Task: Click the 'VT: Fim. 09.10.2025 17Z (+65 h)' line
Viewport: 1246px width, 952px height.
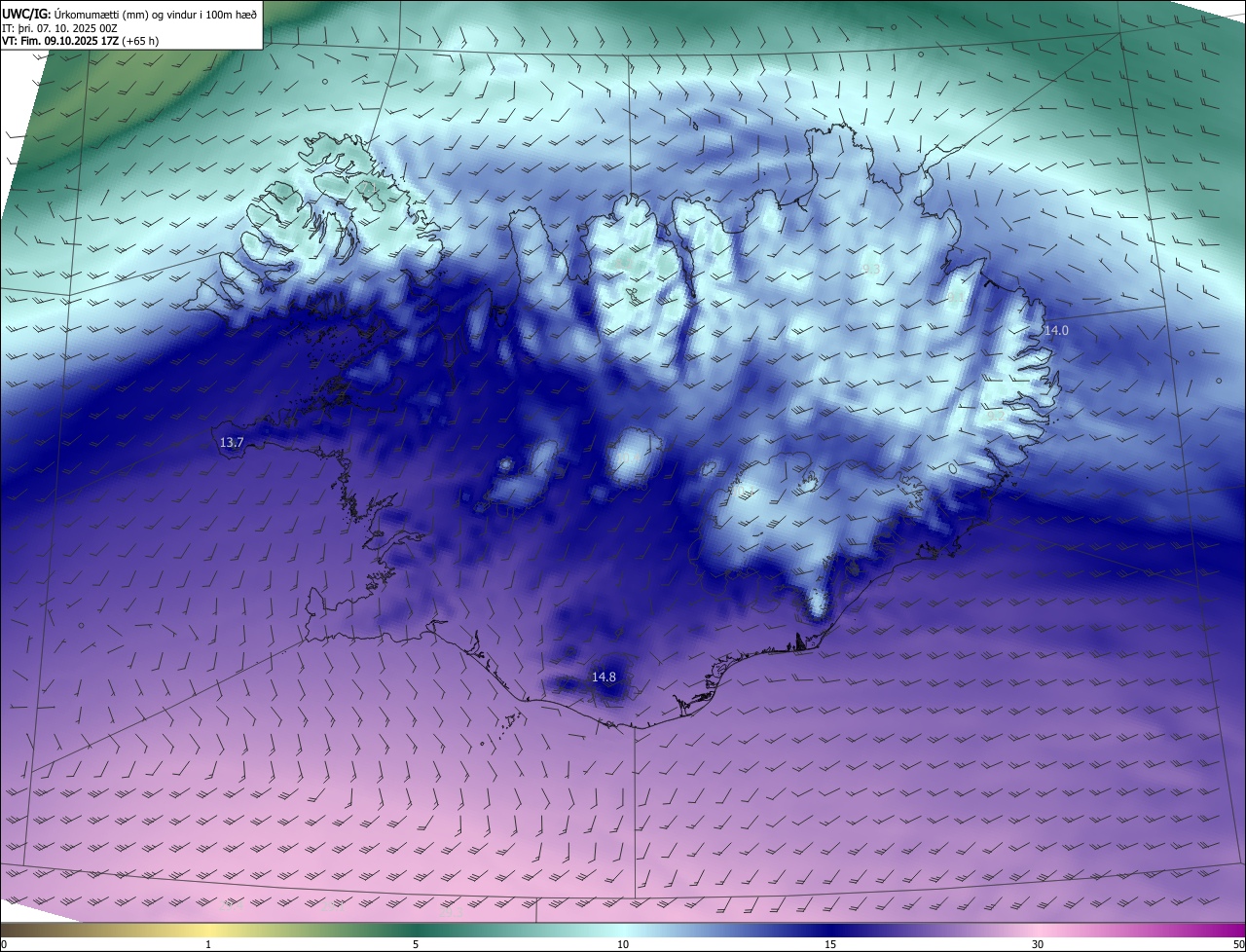Action: coord(81,41)
